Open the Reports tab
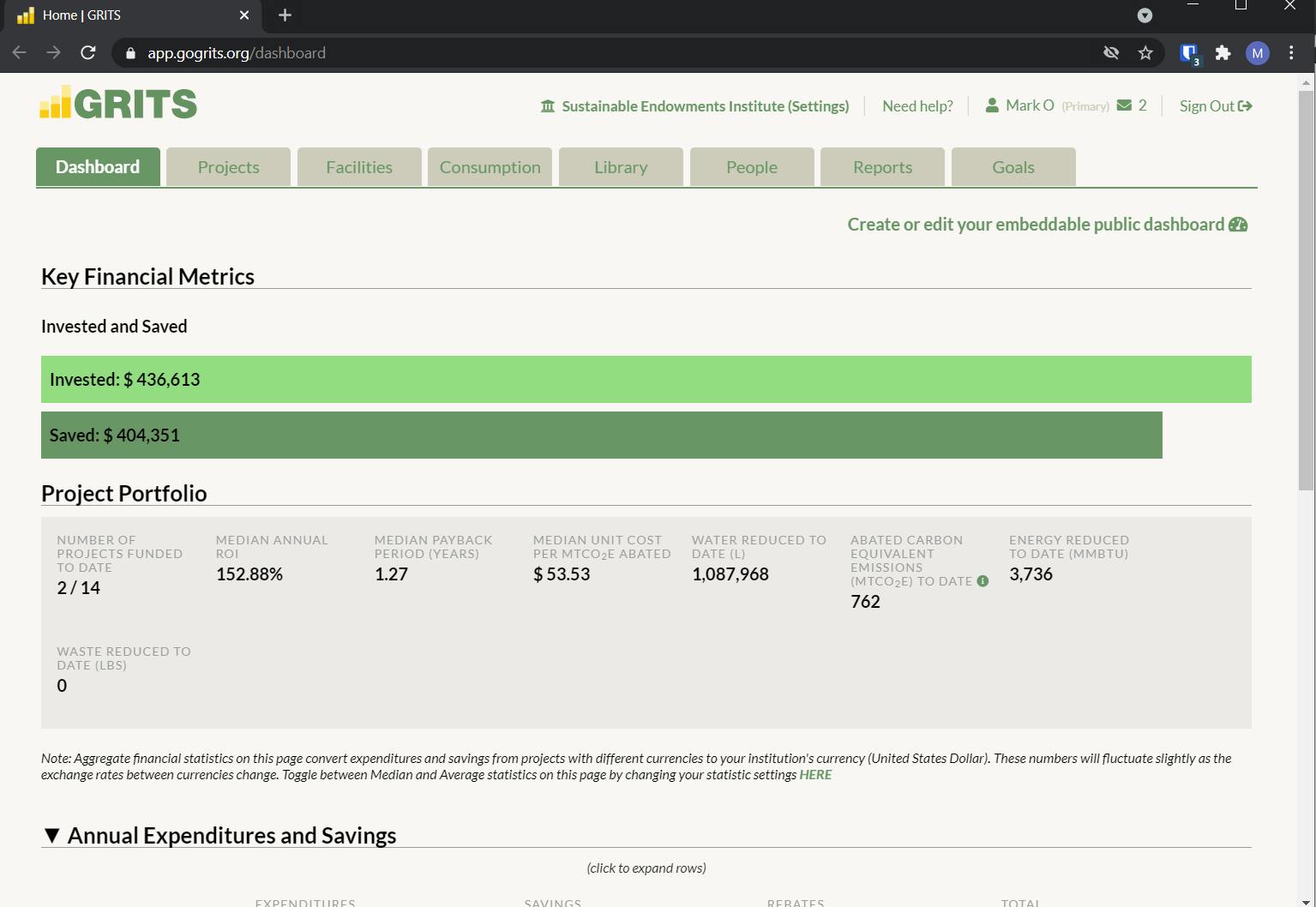Screen dimensions: 1316x907 point(882,166)
